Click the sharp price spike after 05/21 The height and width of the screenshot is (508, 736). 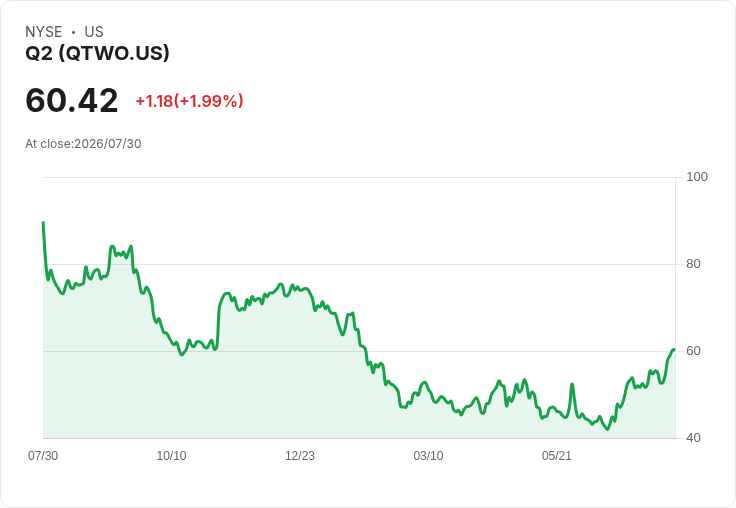(572, 385)
